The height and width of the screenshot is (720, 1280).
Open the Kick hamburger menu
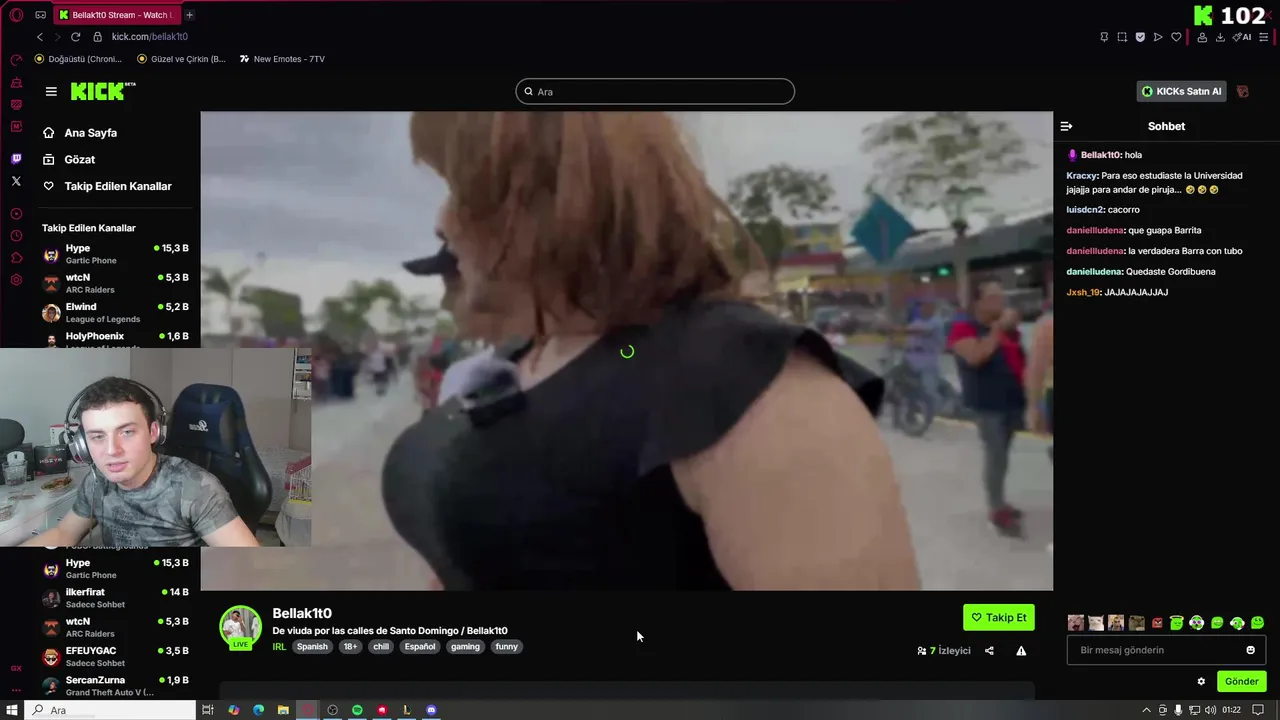point(51,91)
